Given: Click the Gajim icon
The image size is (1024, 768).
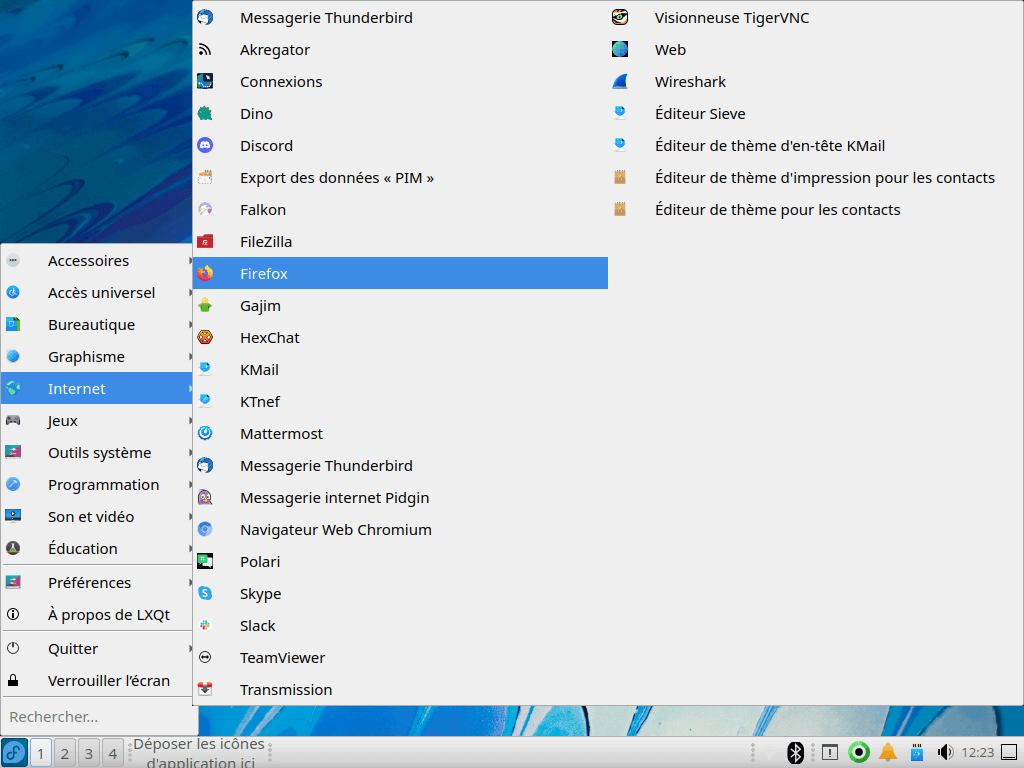Looking at the screenshot, I should (205, 305).
